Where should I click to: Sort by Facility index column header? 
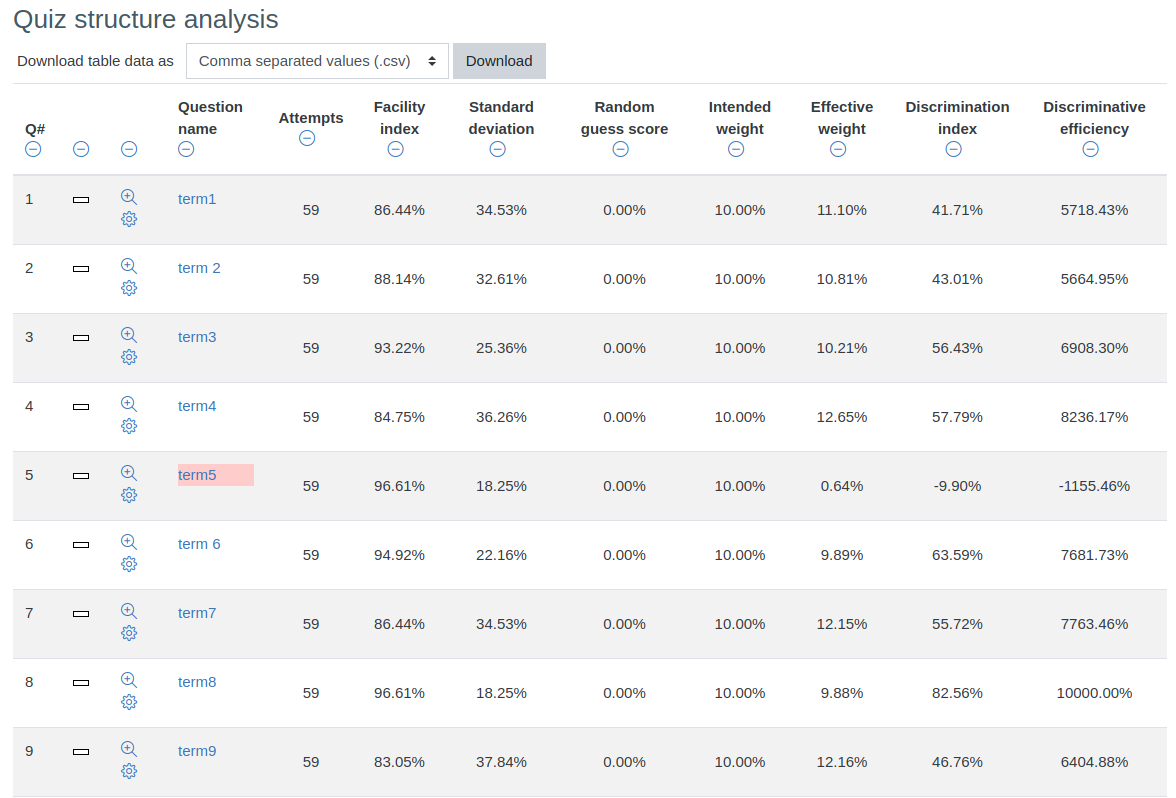pyautogui.click(x=399, y=118)
